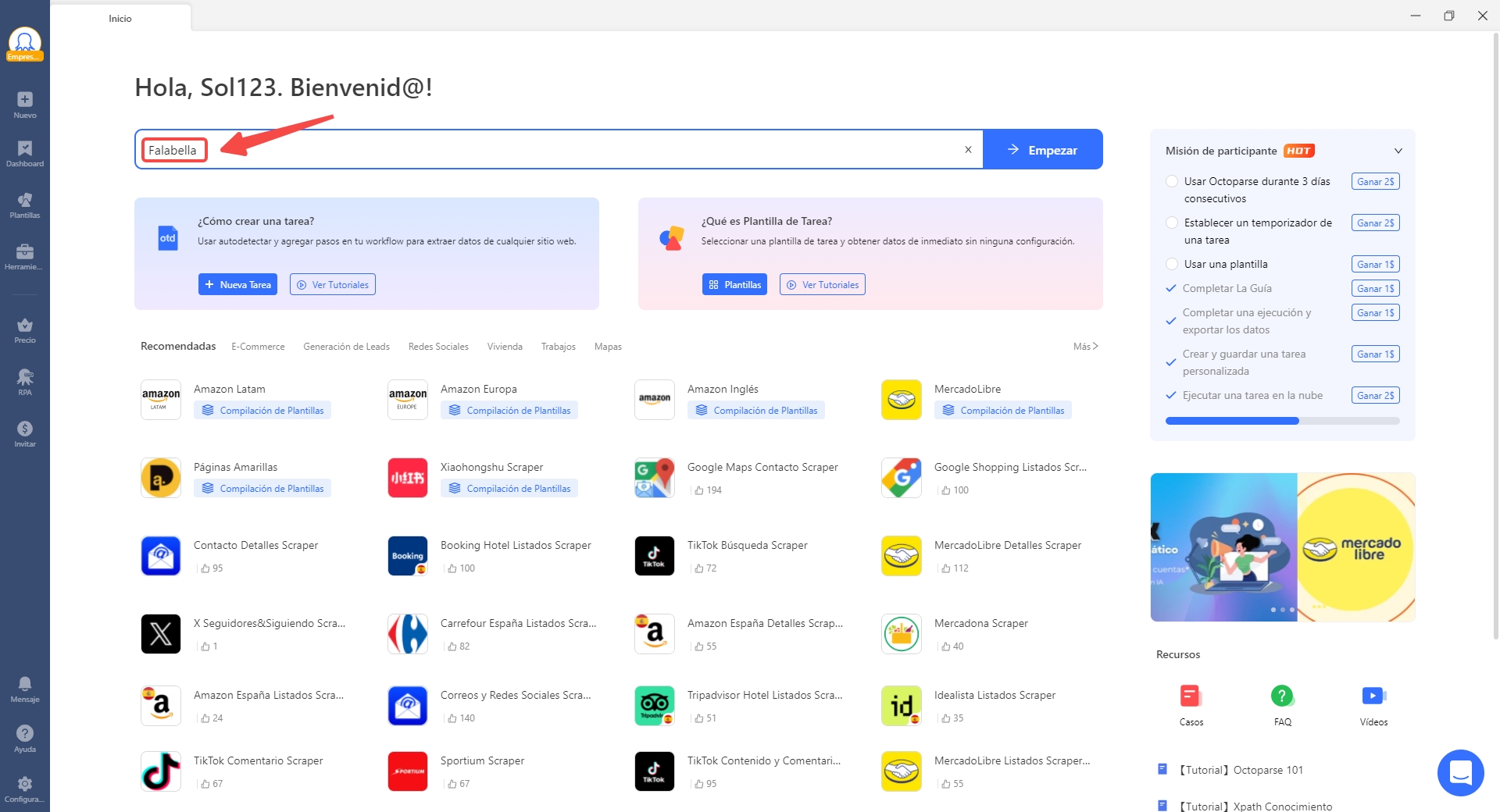Image resolution: width=1500 pixels, height=812 pixels.
Task: Click the FAQ resource icon
Action: [1282, 696]
